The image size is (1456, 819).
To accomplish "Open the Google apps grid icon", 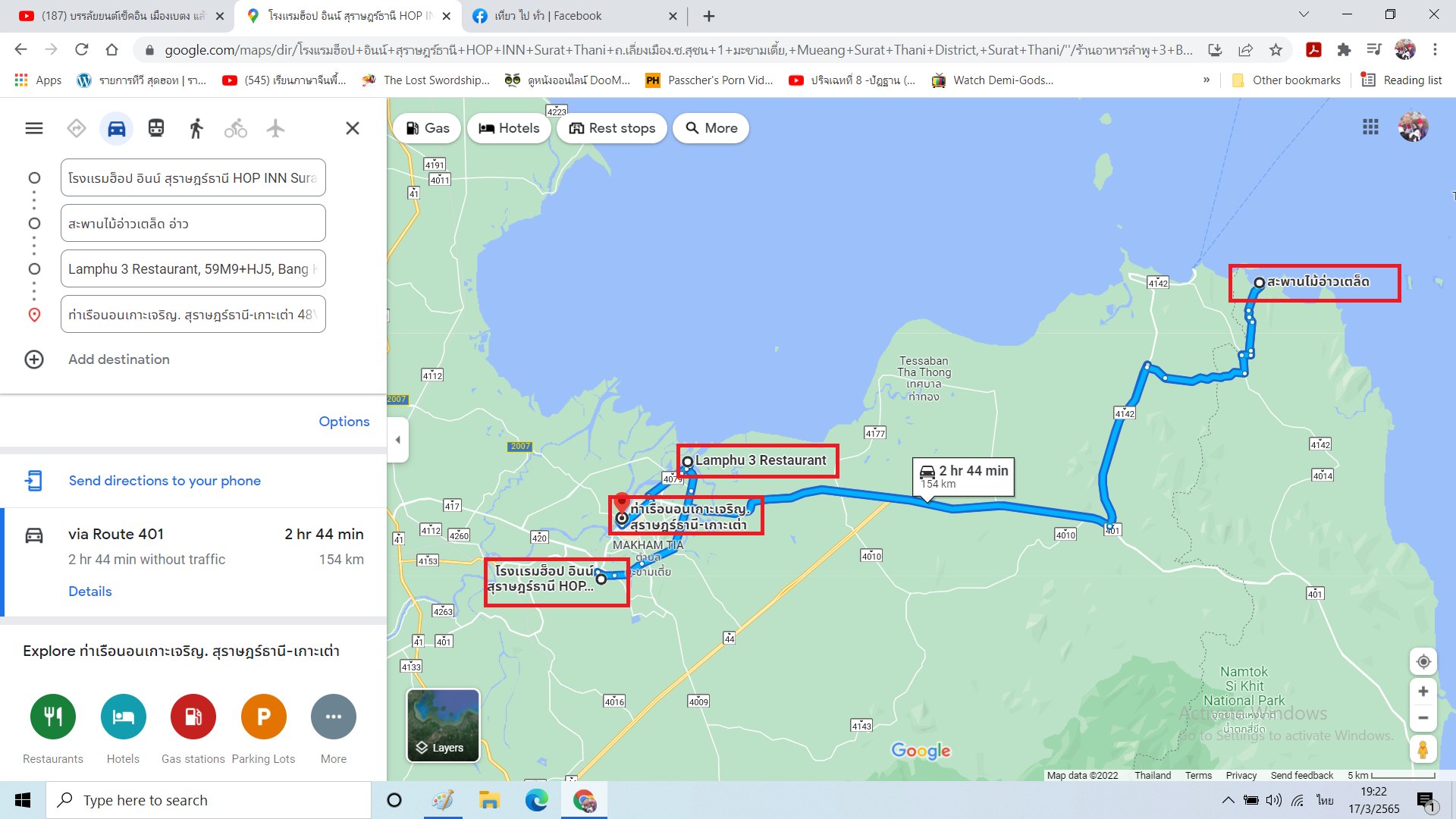I will (1370, 127).
